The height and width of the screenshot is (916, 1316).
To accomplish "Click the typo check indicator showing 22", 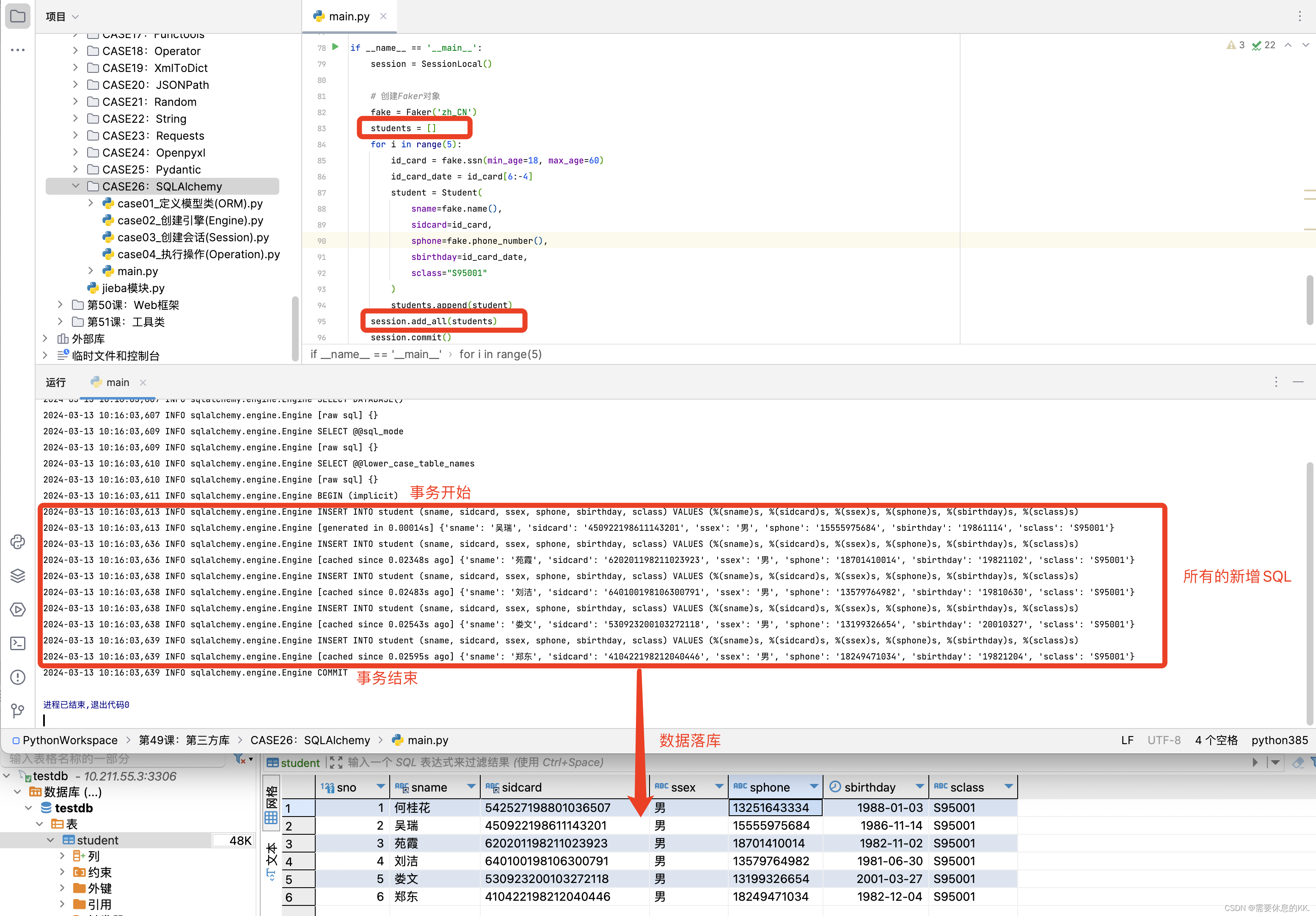I will point(1263,45).
